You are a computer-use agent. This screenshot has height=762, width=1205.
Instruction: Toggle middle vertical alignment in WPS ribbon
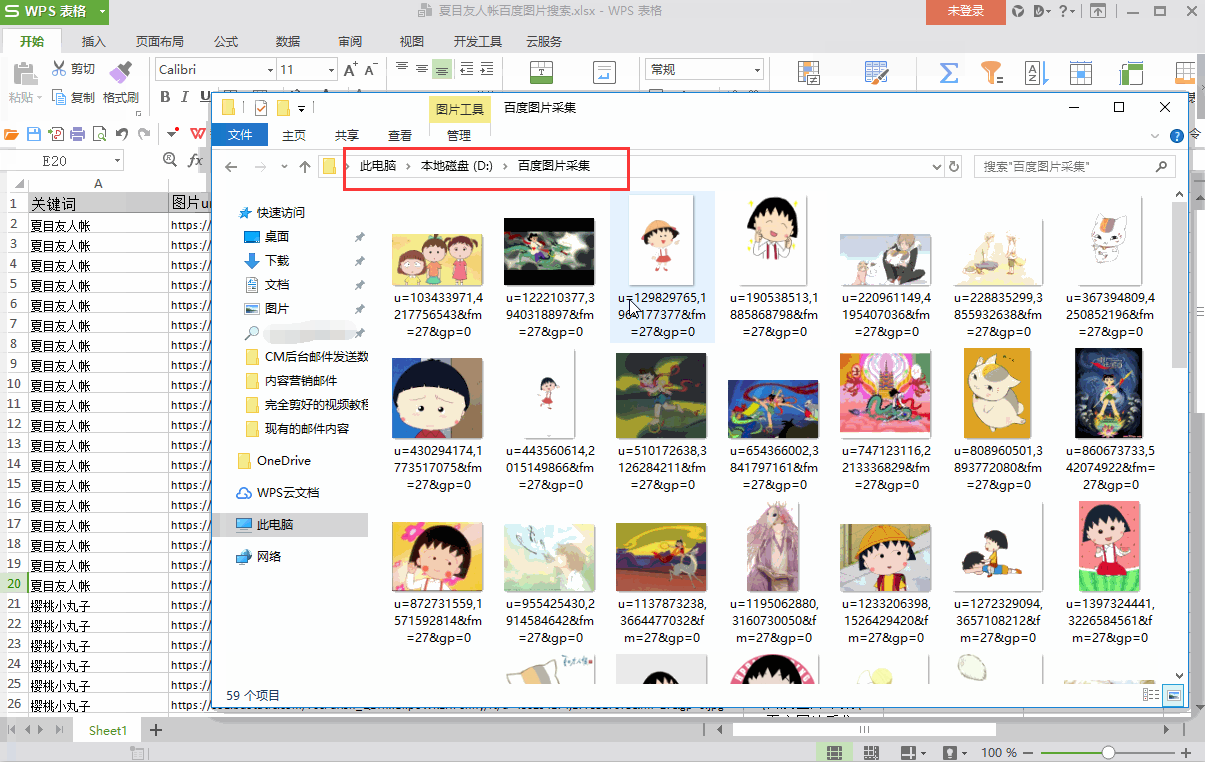421,70
